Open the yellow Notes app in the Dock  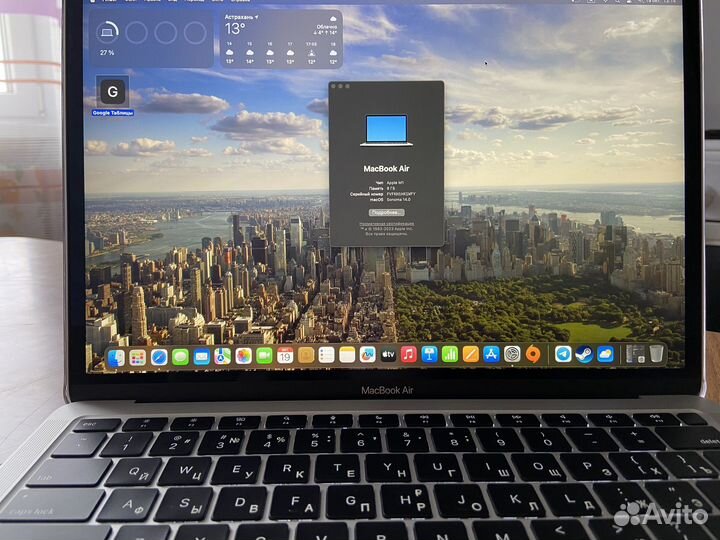[x=347, y=354]
